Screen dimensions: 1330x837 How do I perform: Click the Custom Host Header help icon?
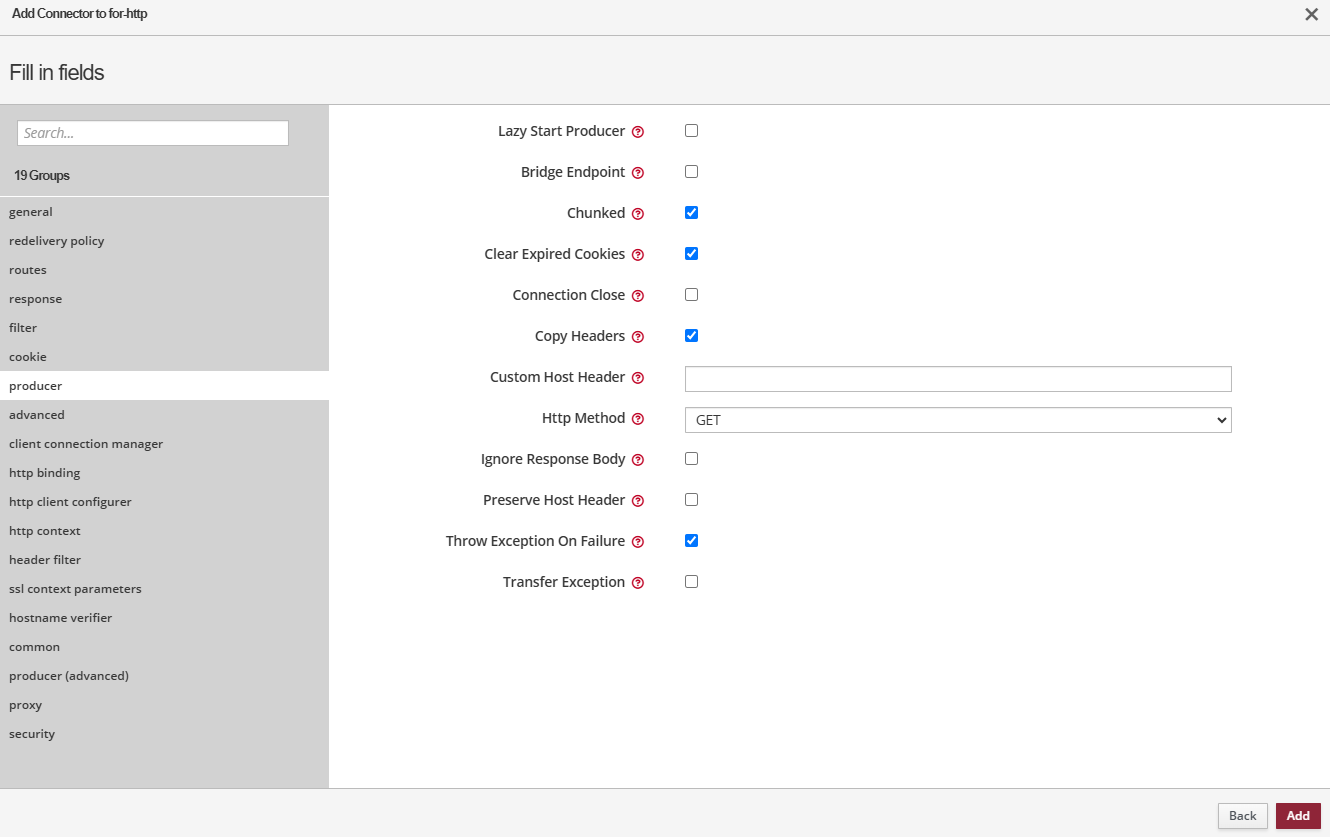tap(638, 378)
